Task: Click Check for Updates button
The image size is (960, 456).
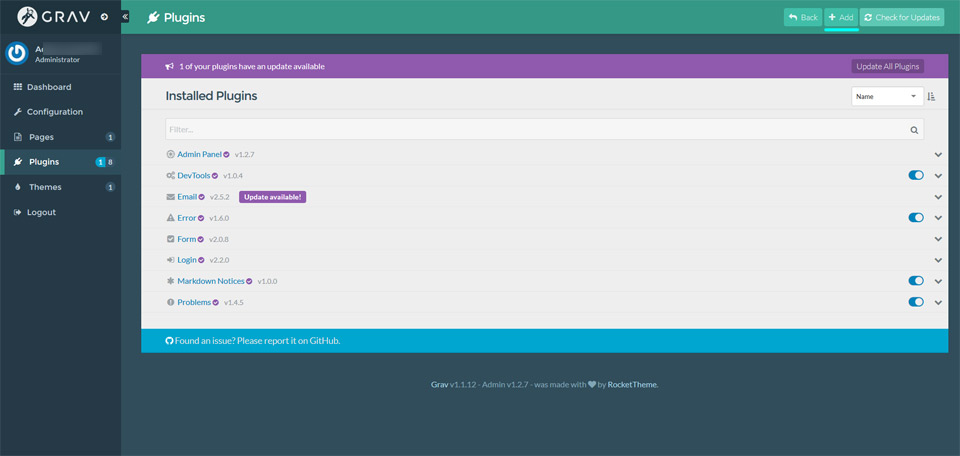Action: pyautogui.click(x=902, y=17)
